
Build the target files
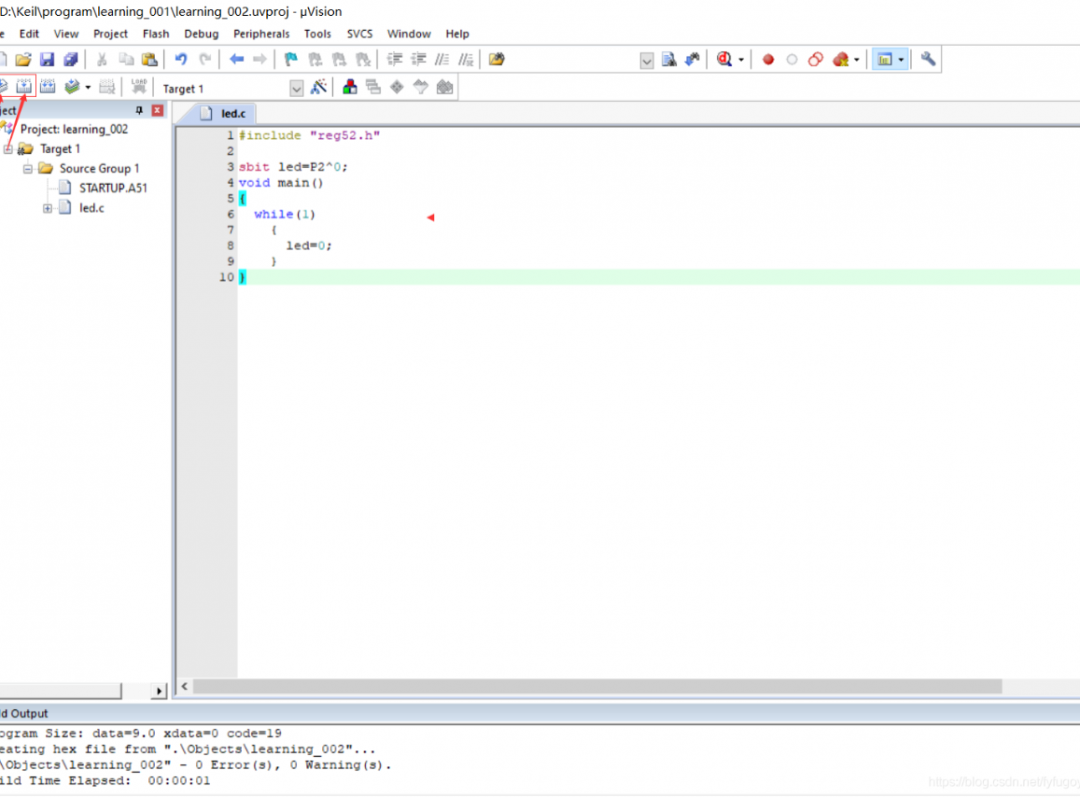[x=24, y=86]
